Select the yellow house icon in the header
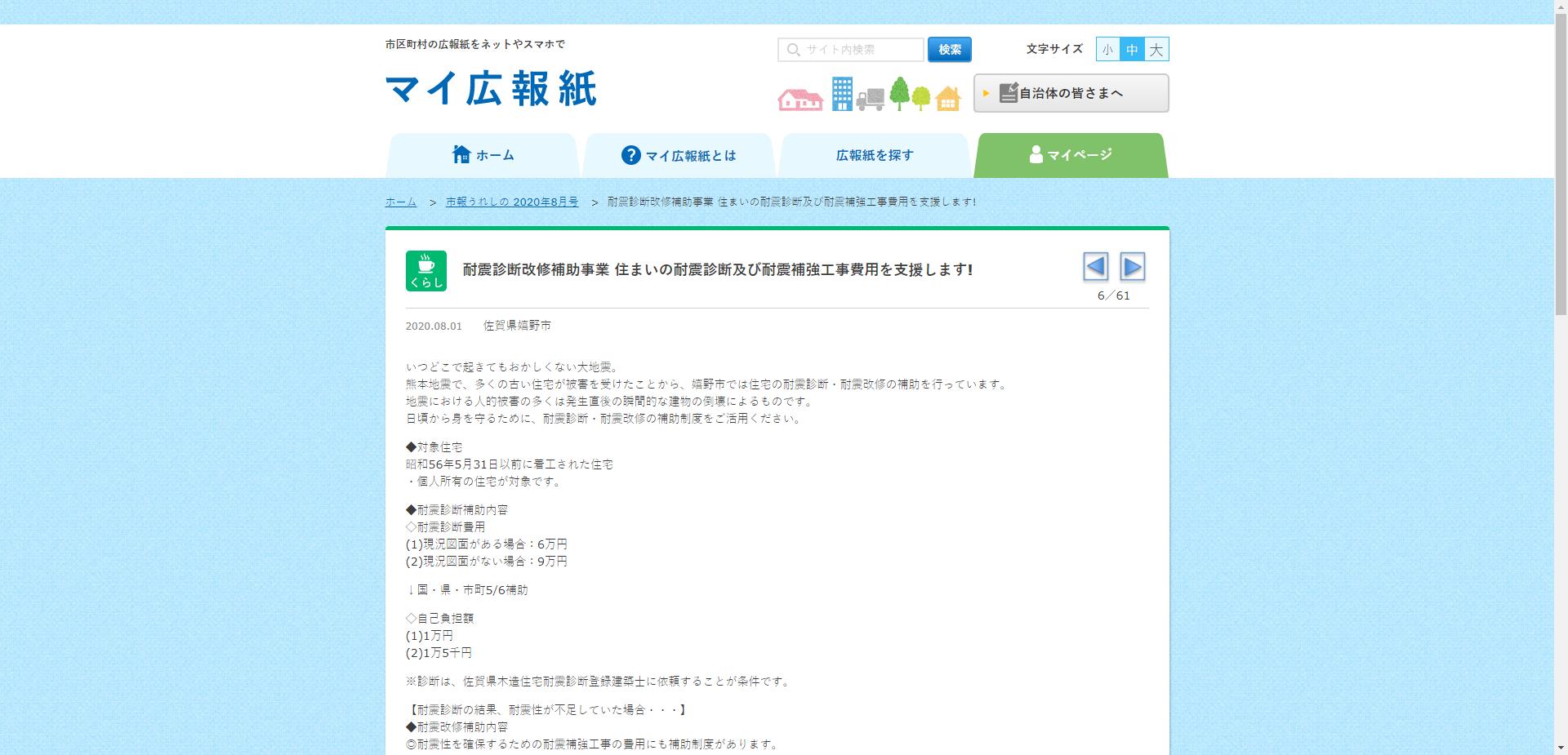The image size is (1568, 755). pos(947,100)
